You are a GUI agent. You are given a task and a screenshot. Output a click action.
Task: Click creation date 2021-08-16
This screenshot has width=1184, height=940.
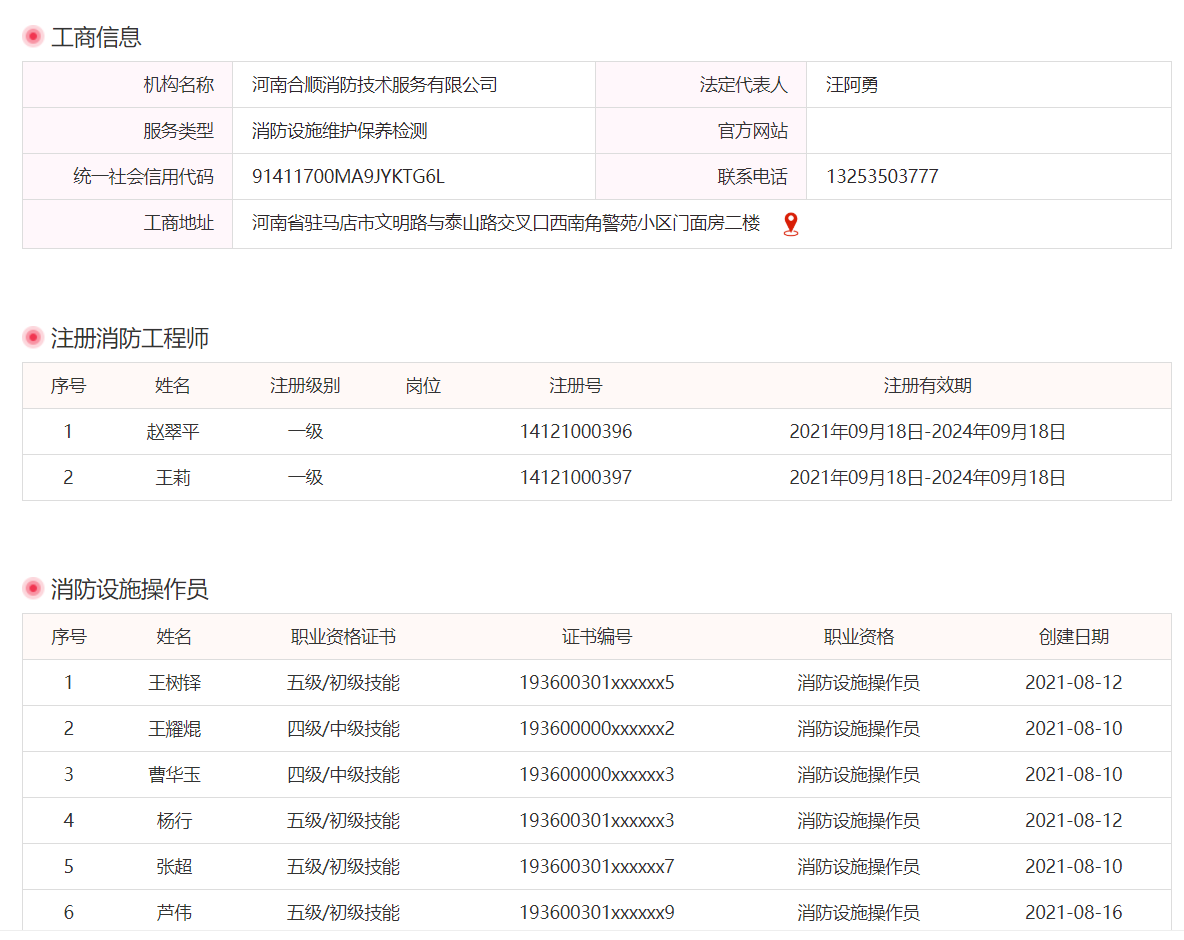click(x=1073, y=913)
